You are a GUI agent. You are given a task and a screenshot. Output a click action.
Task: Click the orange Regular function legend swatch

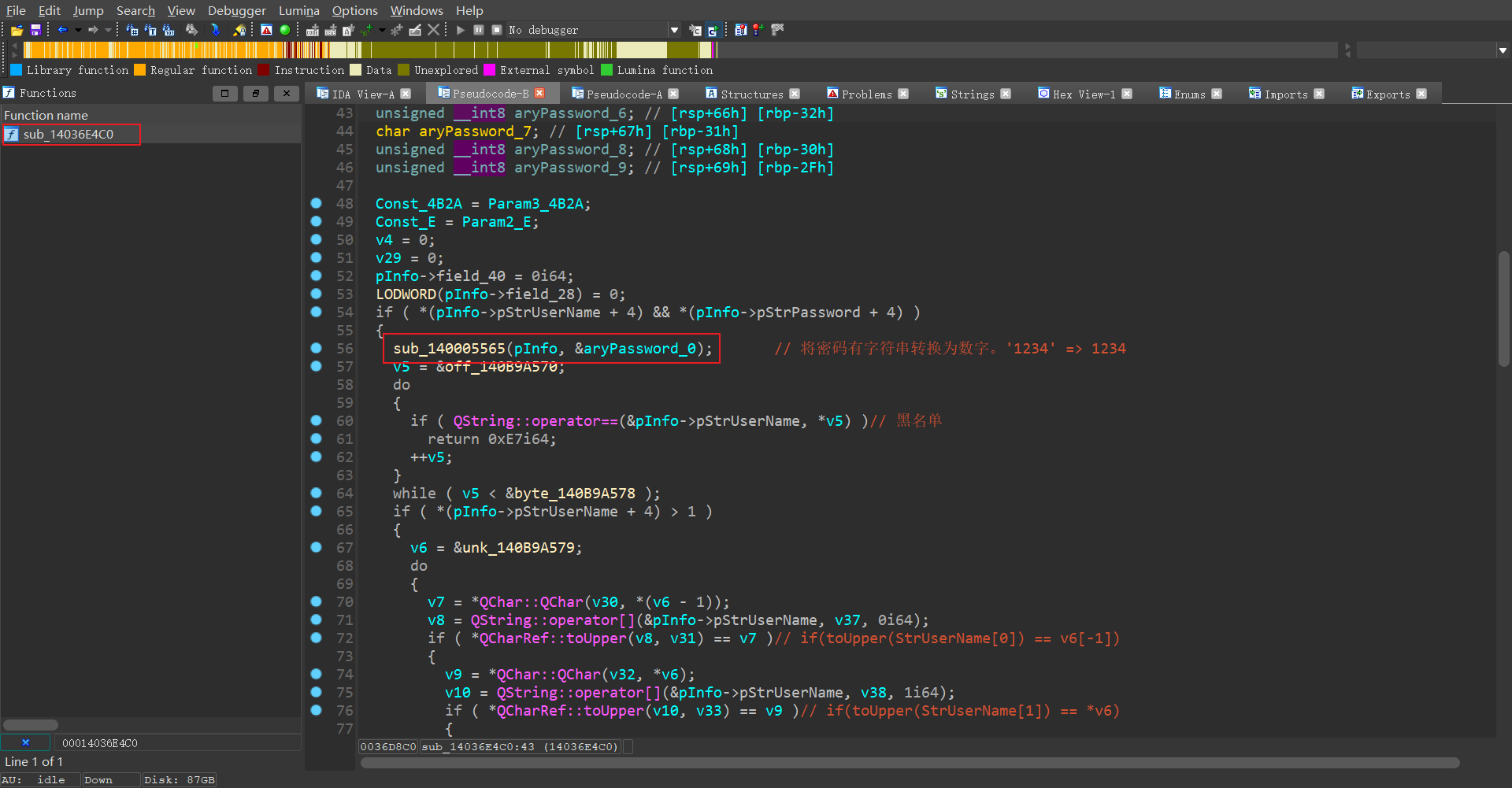point(140,70)
